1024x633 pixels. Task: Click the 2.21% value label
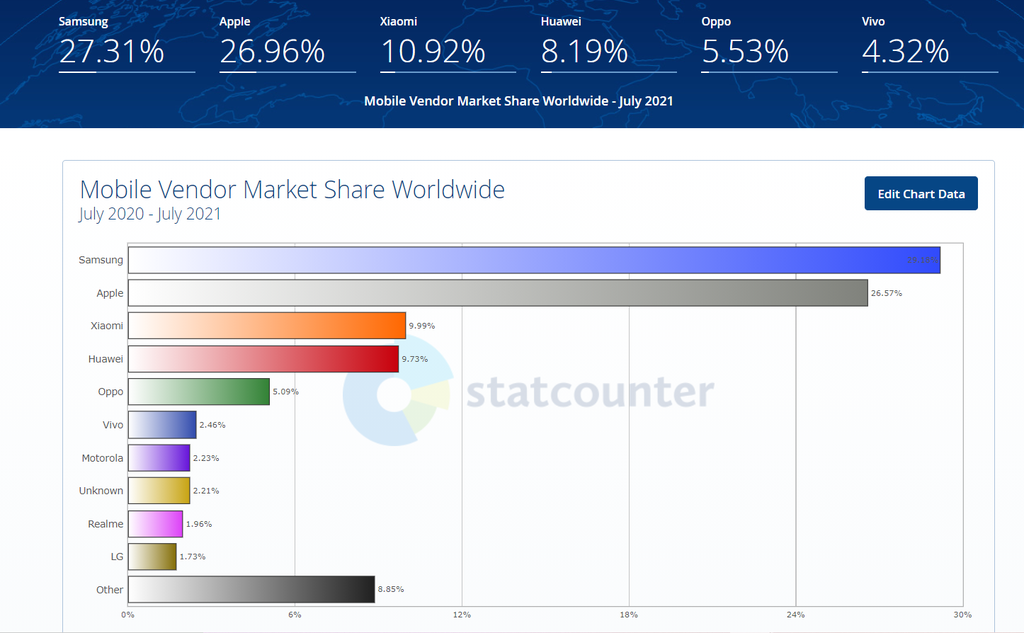click(206, 491)
